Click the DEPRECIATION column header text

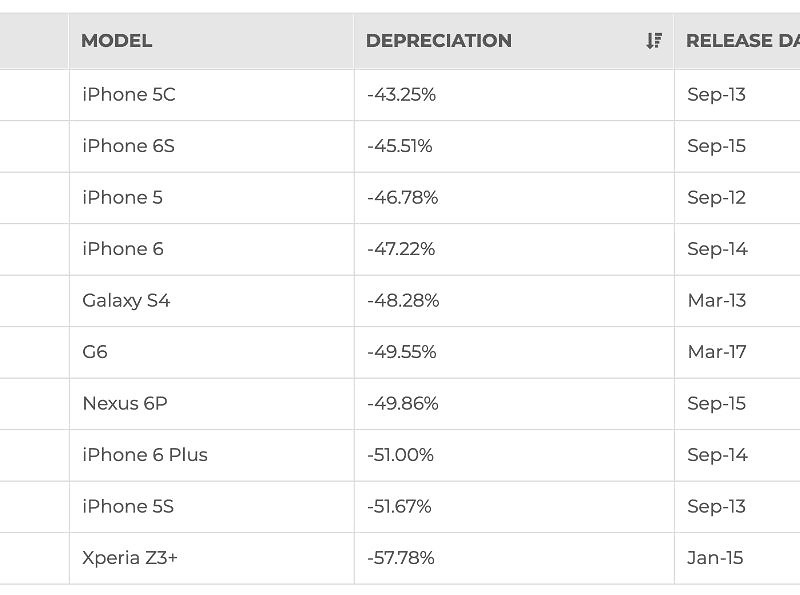coord(439,41)
